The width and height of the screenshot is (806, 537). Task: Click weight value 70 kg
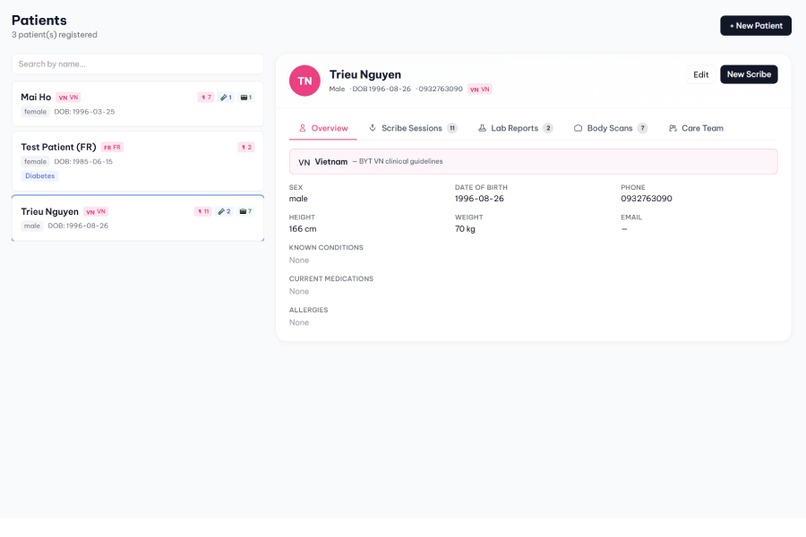click(465, 229)
